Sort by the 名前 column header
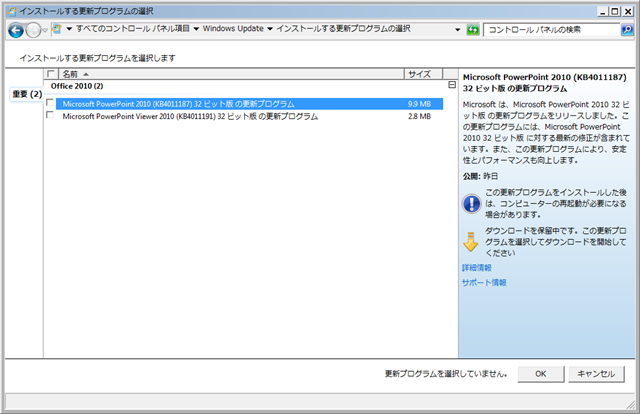 click(x=231, y=74)
